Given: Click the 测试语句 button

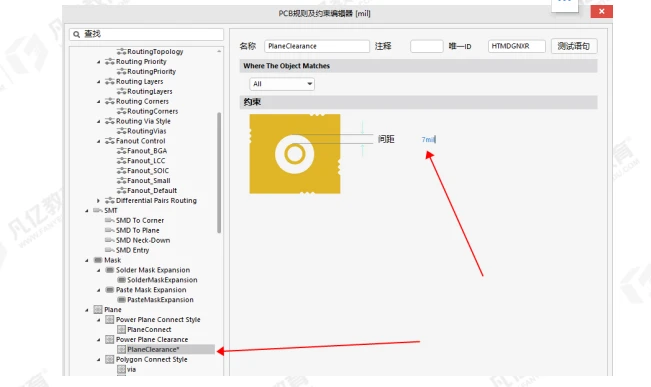Looking at the screenshot, I should (574, 46).
